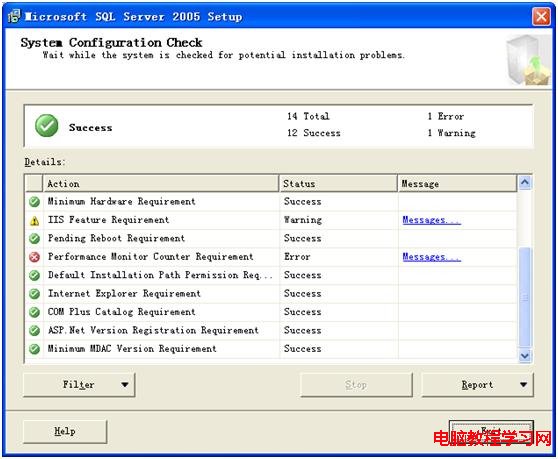The width and height of the screenshot is (558, 459).
Task: Select the Performance Monitor Counter Requirement text
Action: pyautogui.click(x=151, y=257)
